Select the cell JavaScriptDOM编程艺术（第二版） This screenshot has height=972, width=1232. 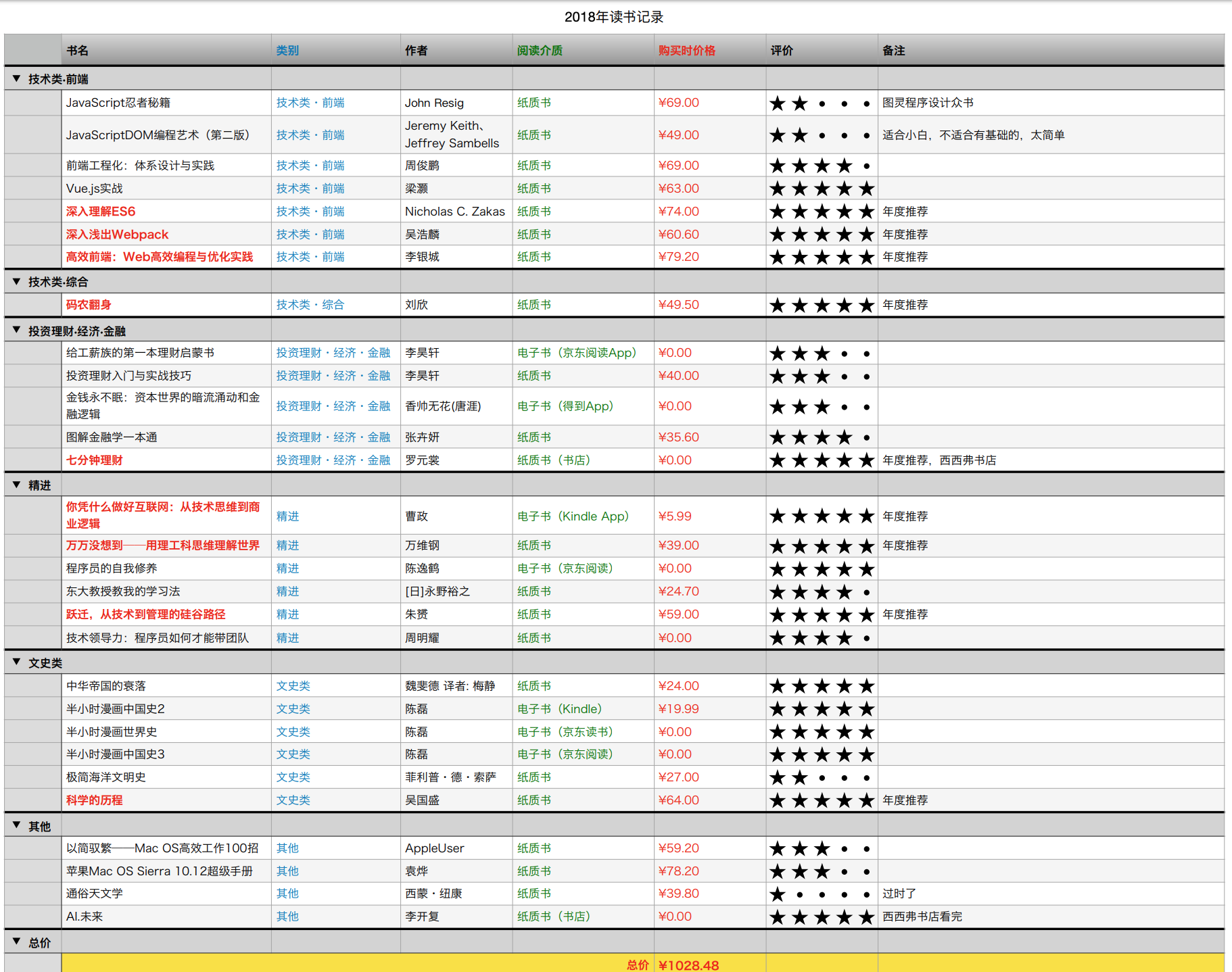coord(166,135)
